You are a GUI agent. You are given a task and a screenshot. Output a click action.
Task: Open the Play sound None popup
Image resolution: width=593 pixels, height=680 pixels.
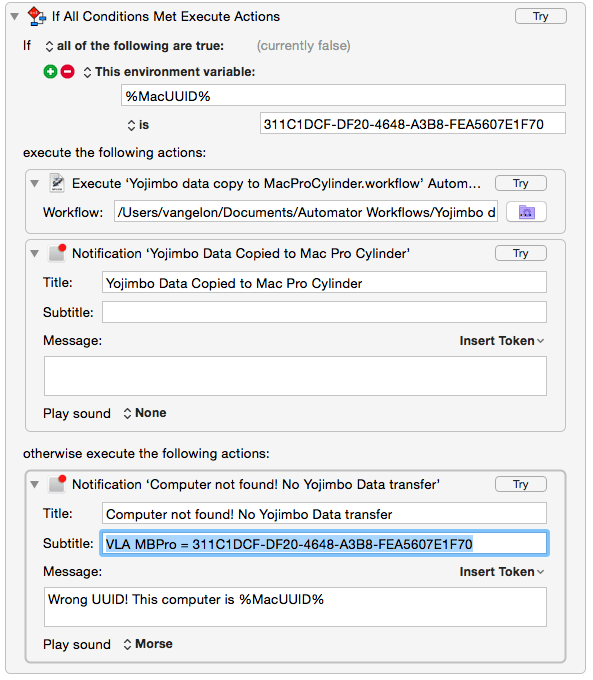tap(145, 413)
